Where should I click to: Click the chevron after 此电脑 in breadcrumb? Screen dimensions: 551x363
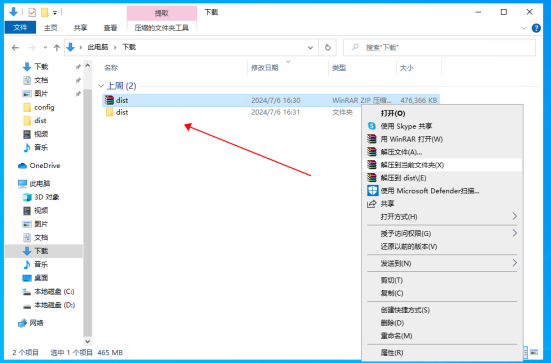pyautogui.click(x=115, y=47)
